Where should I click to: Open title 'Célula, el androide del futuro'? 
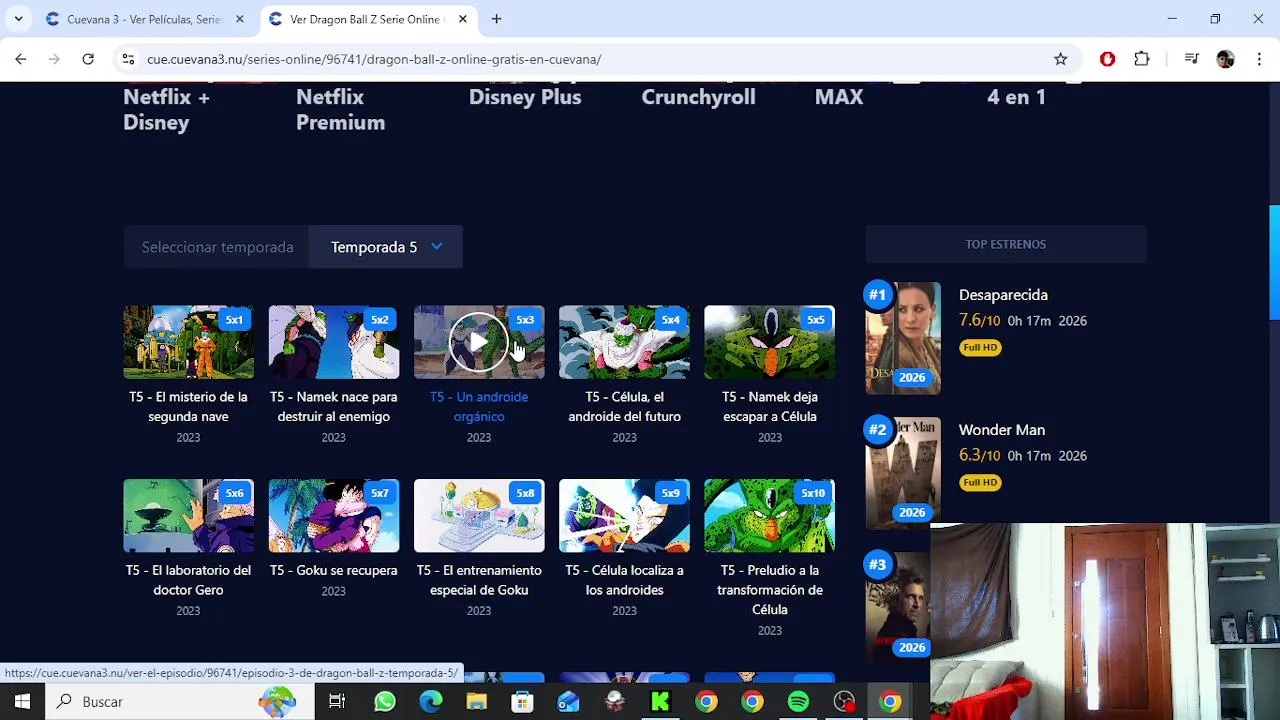(x=624, y=407)
